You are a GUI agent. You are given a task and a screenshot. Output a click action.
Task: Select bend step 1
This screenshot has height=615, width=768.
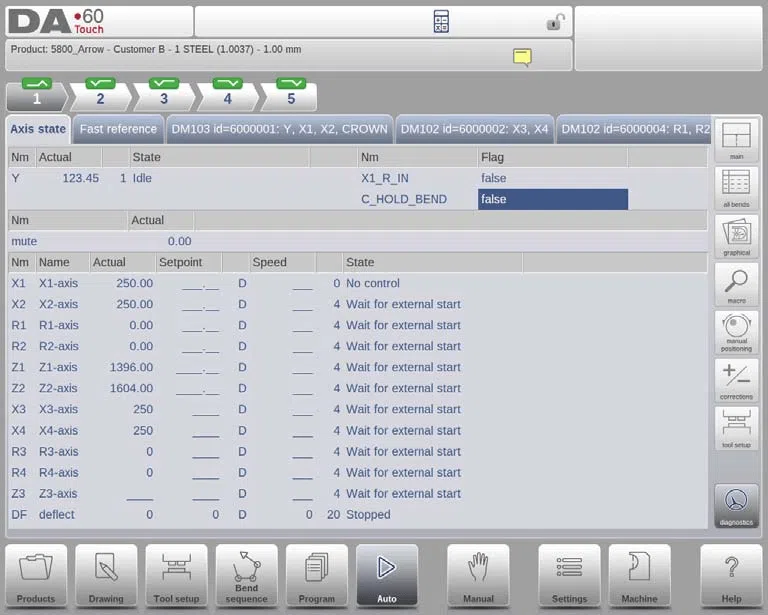(x=37, y=96)
